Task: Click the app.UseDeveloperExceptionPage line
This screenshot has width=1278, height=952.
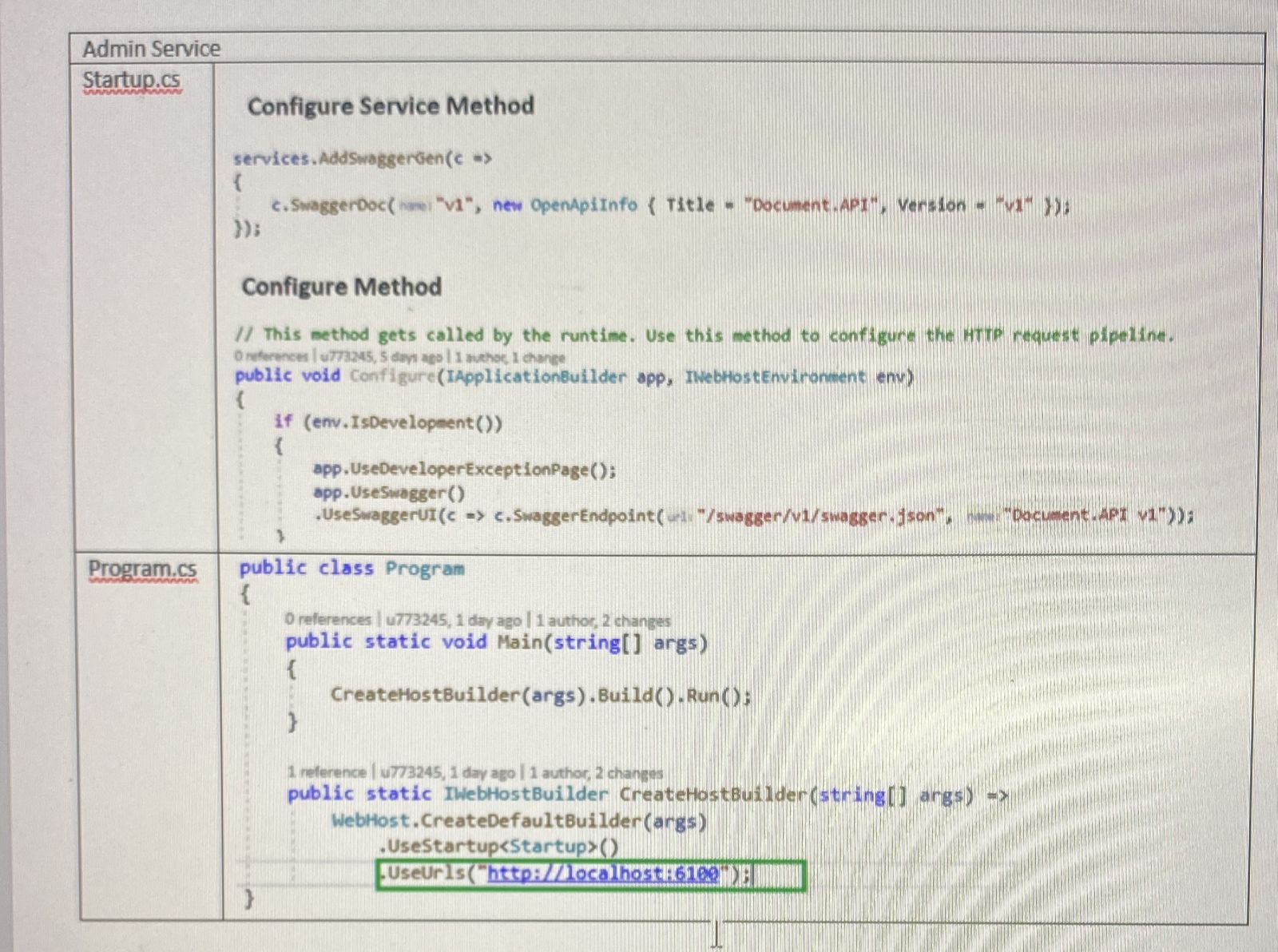Action: click(463, 470)
